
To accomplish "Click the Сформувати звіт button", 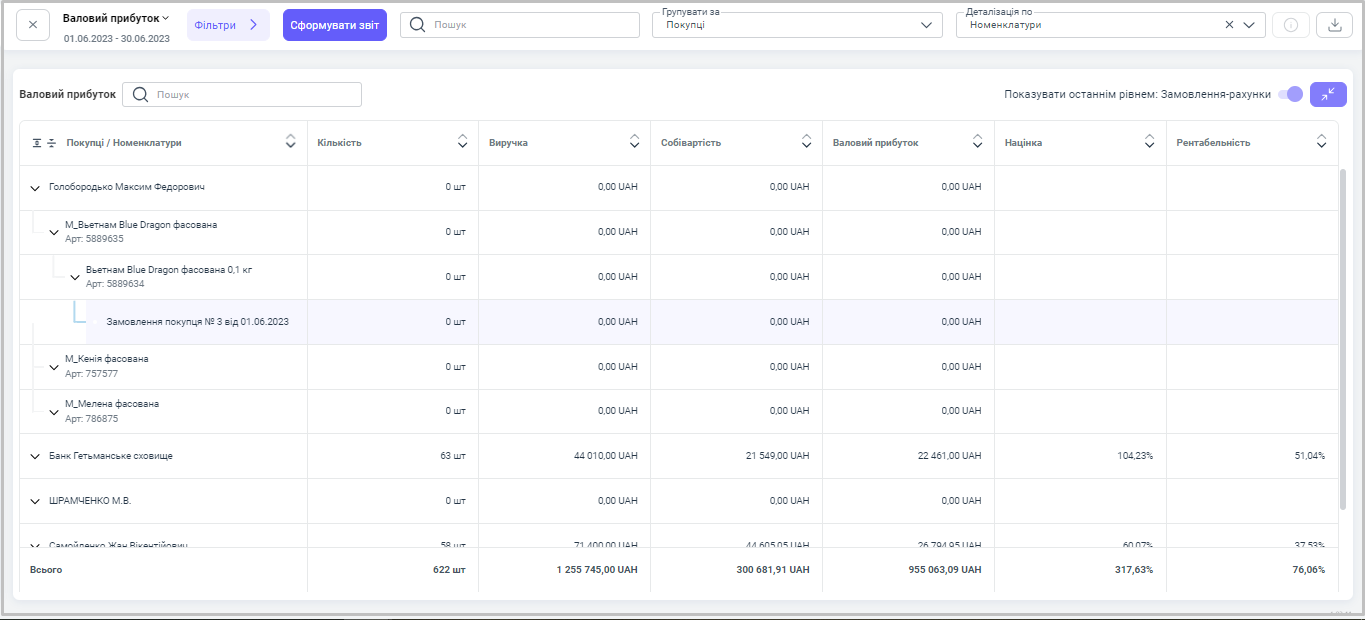I will pos(334,25).
